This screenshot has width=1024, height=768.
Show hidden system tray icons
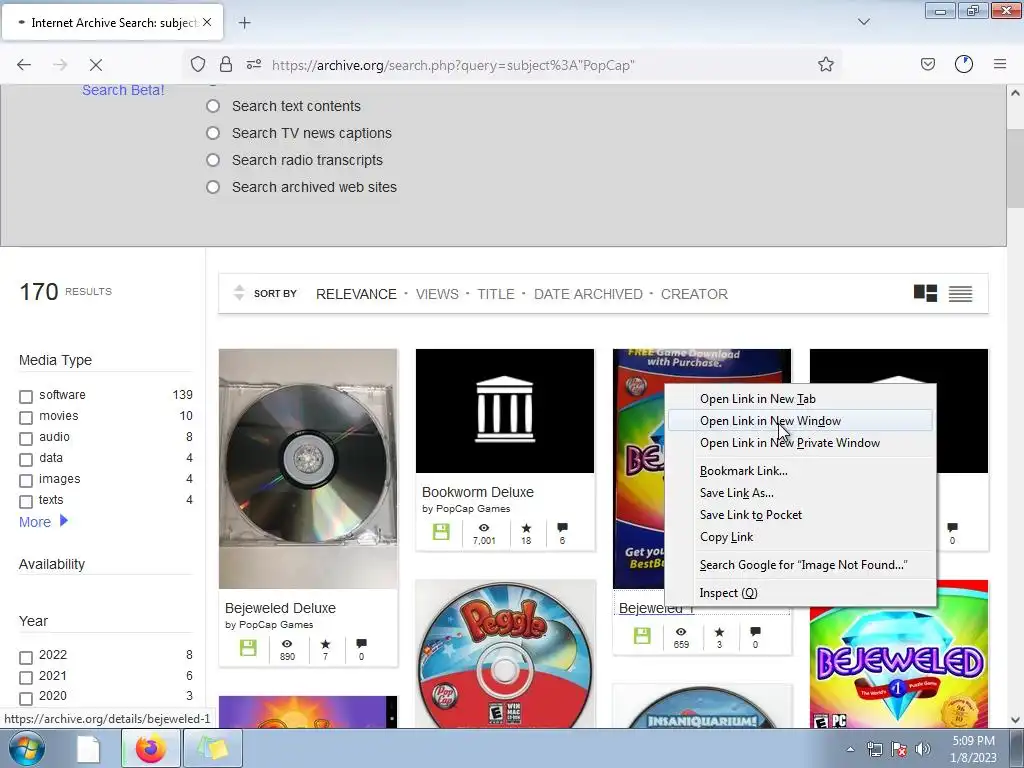[x=850, y=749]
